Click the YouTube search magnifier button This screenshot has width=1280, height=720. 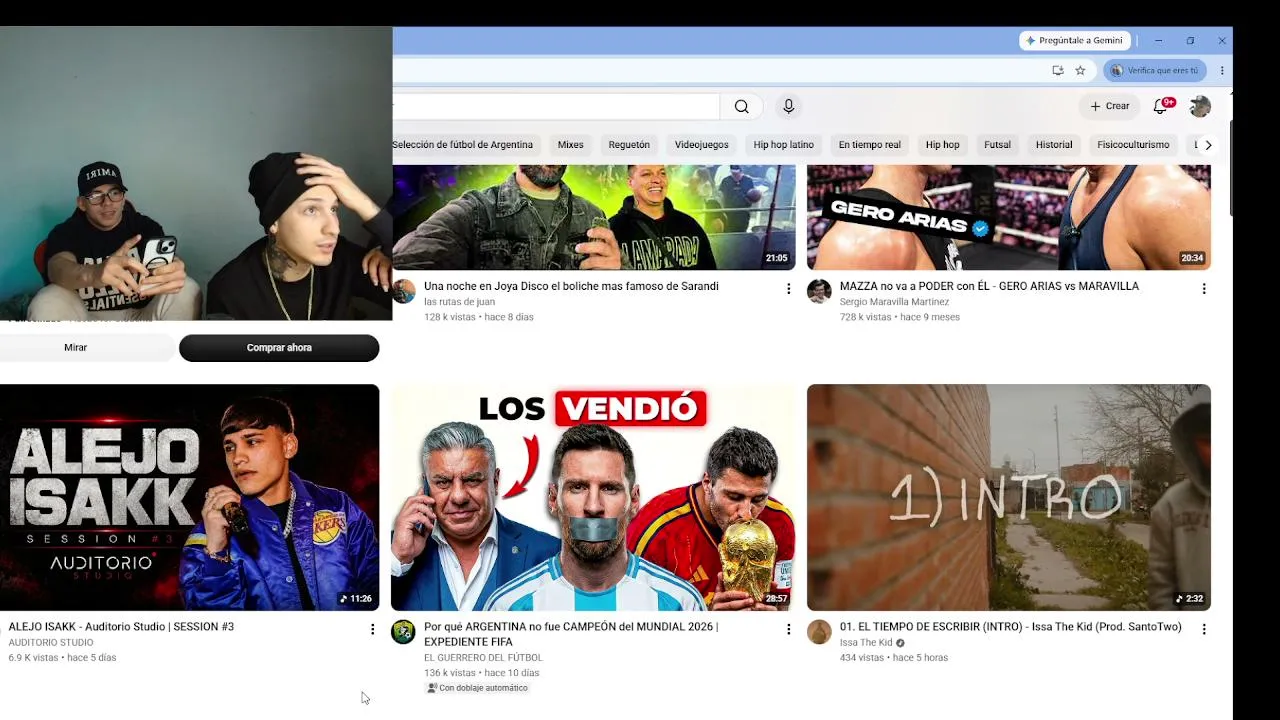pos(741,107)
